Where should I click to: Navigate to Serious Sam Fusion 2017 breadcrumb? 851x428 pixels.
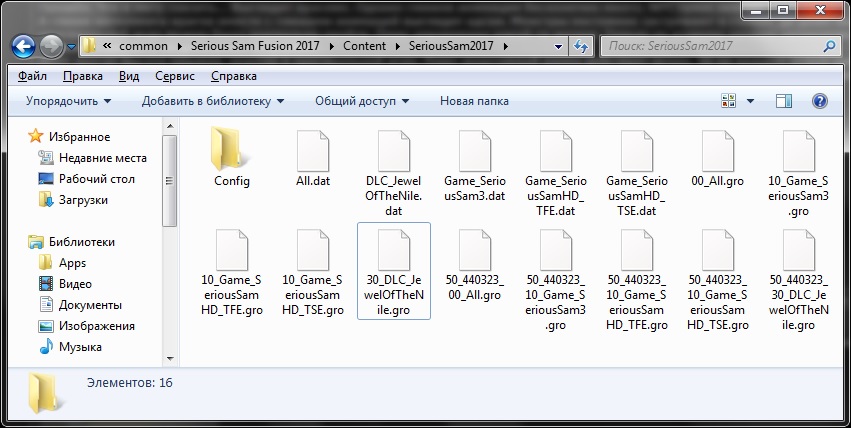click(255, 46)
